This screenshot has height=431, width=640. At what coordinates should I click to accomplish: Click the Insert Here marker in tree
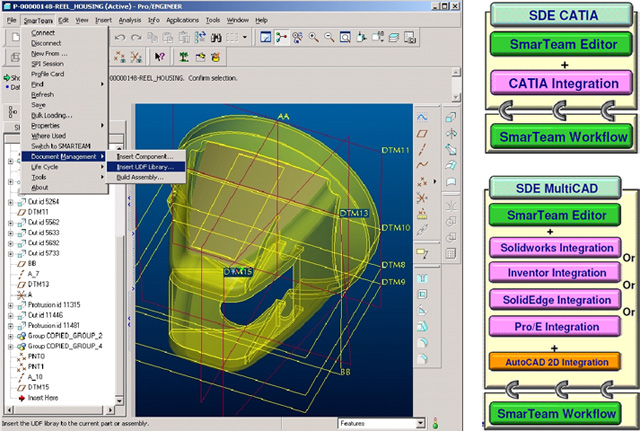(38, 398)
